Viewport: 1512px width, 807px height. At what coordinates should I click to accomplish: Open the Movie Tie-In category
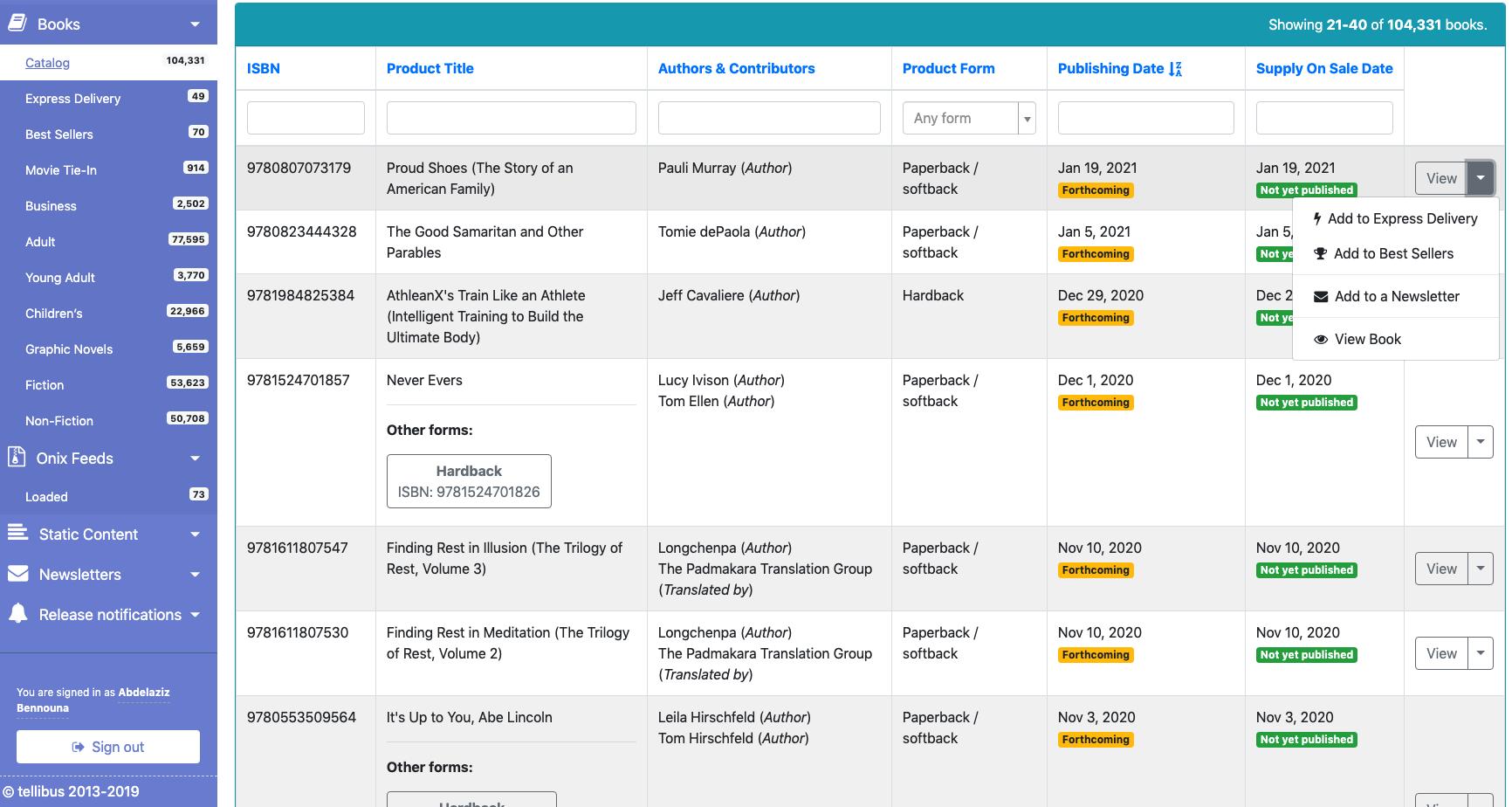pos(61,170)
